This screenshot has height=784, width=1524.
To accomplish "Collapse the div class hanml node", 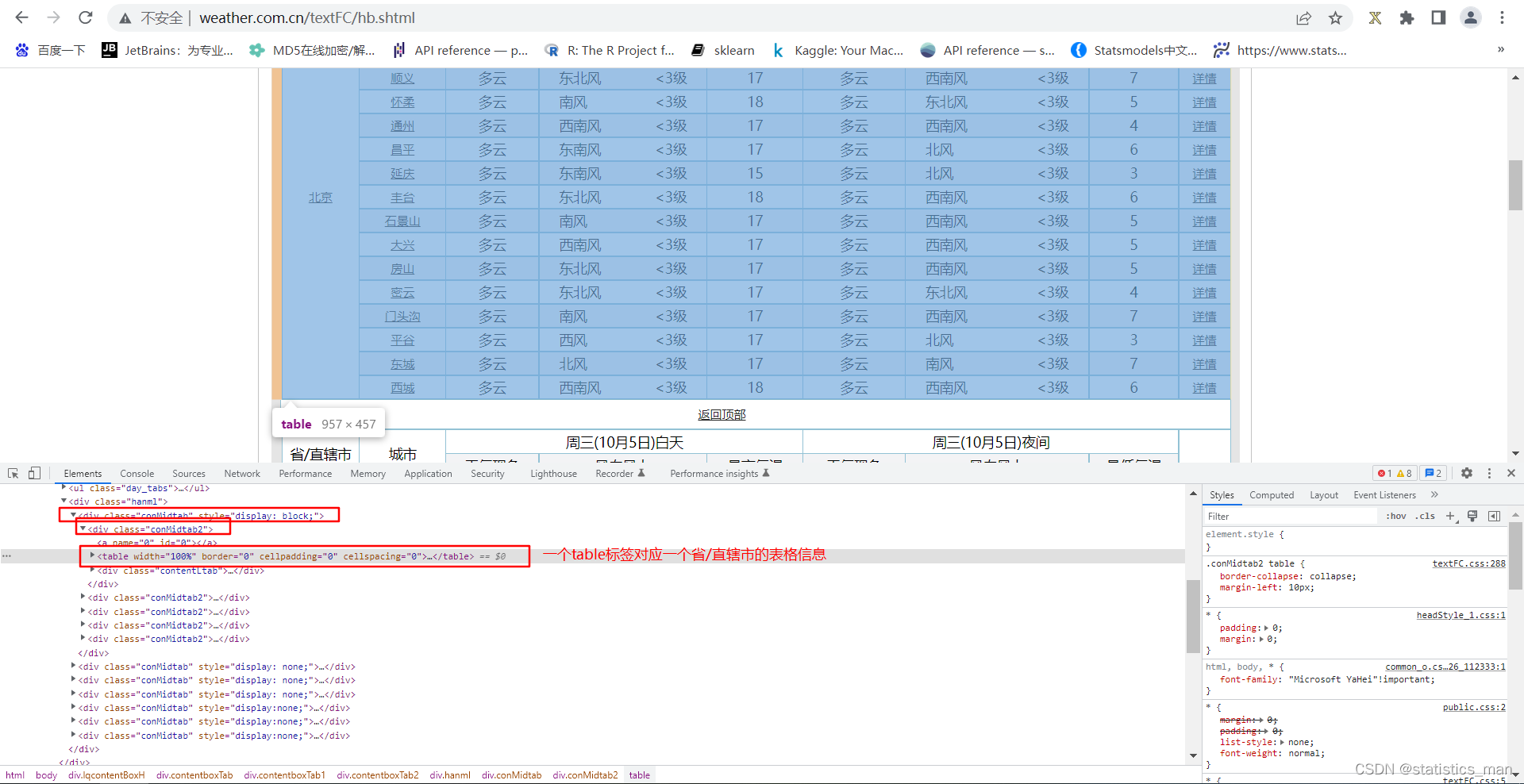I will click(64, 501).
